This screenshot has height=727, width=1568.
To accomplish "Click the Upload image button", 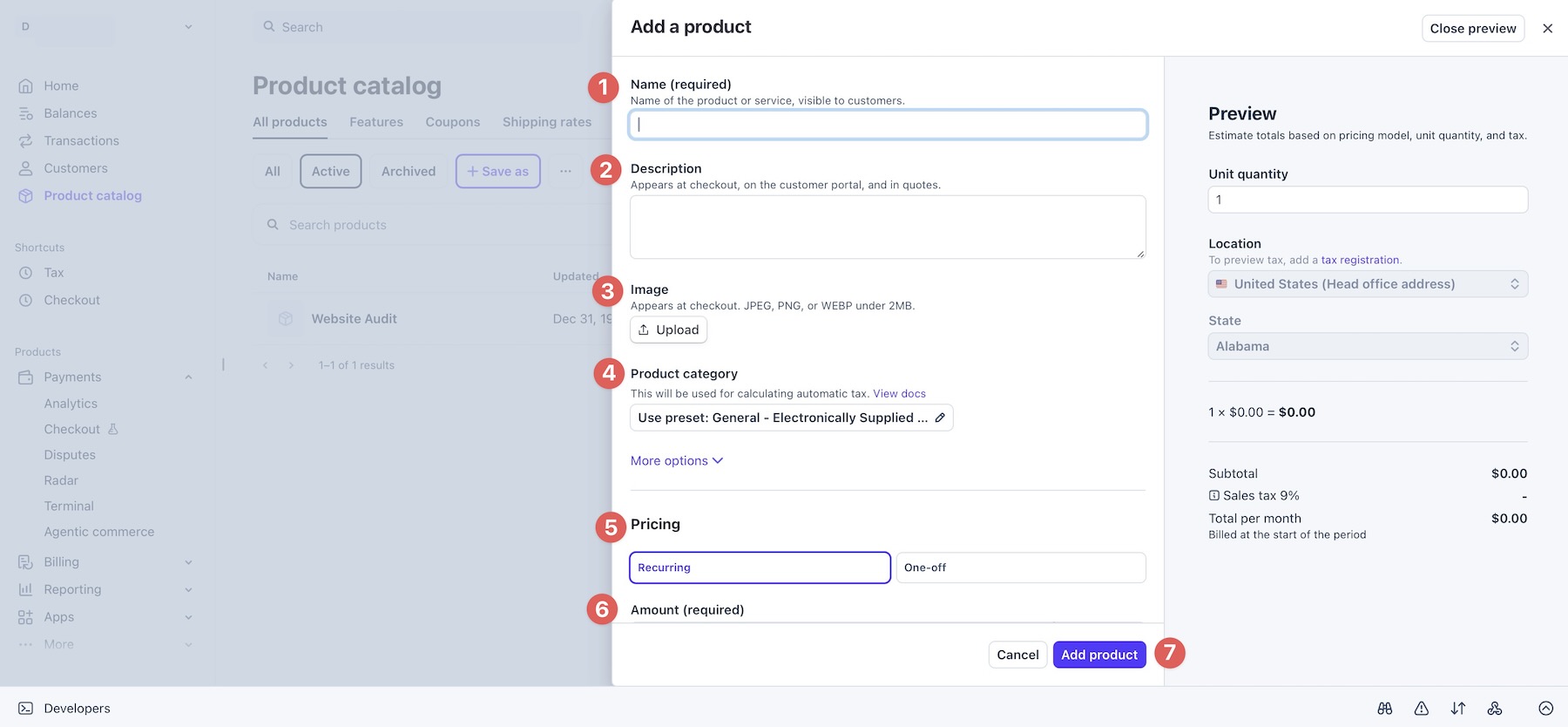I will click(668, 330).
